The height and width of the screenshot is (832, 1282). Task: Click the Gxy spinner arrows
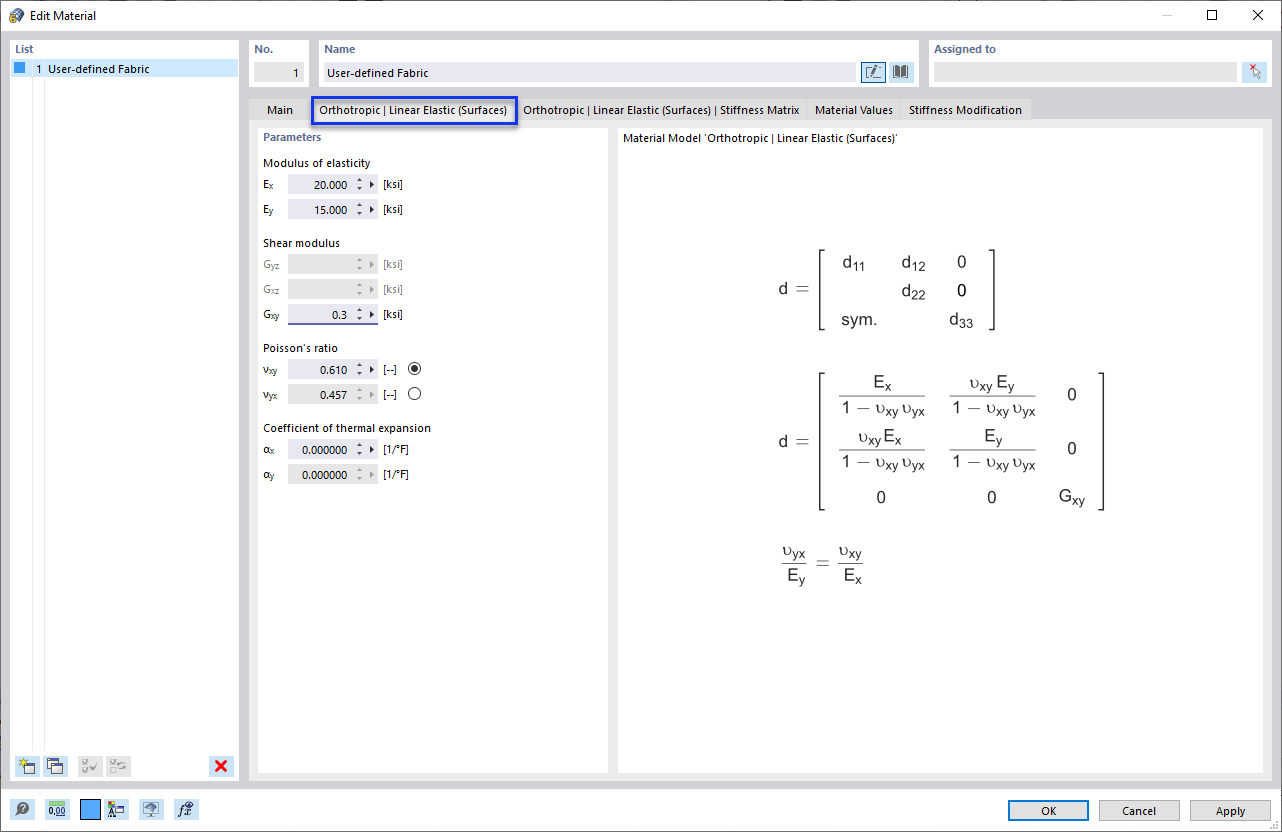tap(359, 315)
